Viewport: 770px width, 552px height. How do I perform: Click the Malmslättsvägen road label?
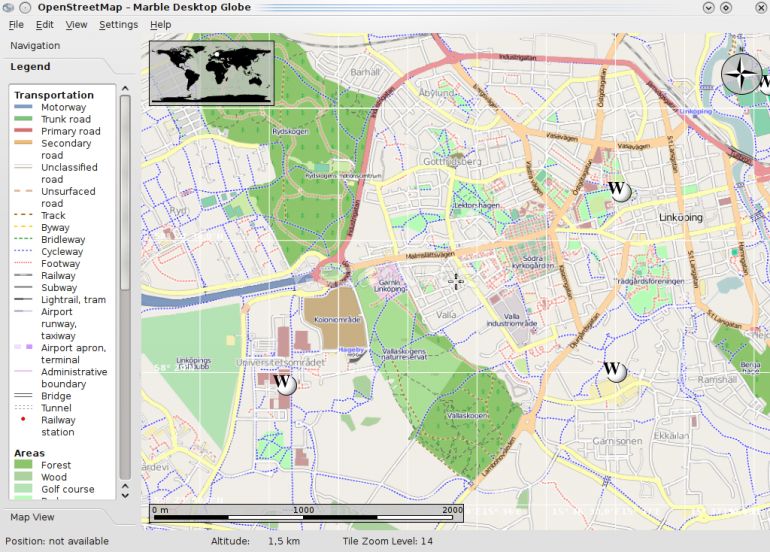[x=430, y=255]
